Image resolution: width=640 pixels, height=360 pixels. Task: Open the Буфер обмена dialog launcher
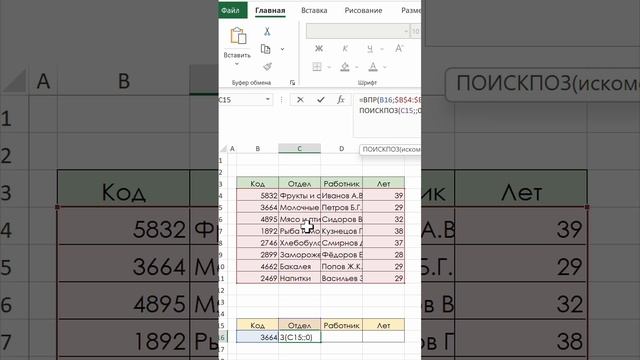pos(292,82)
